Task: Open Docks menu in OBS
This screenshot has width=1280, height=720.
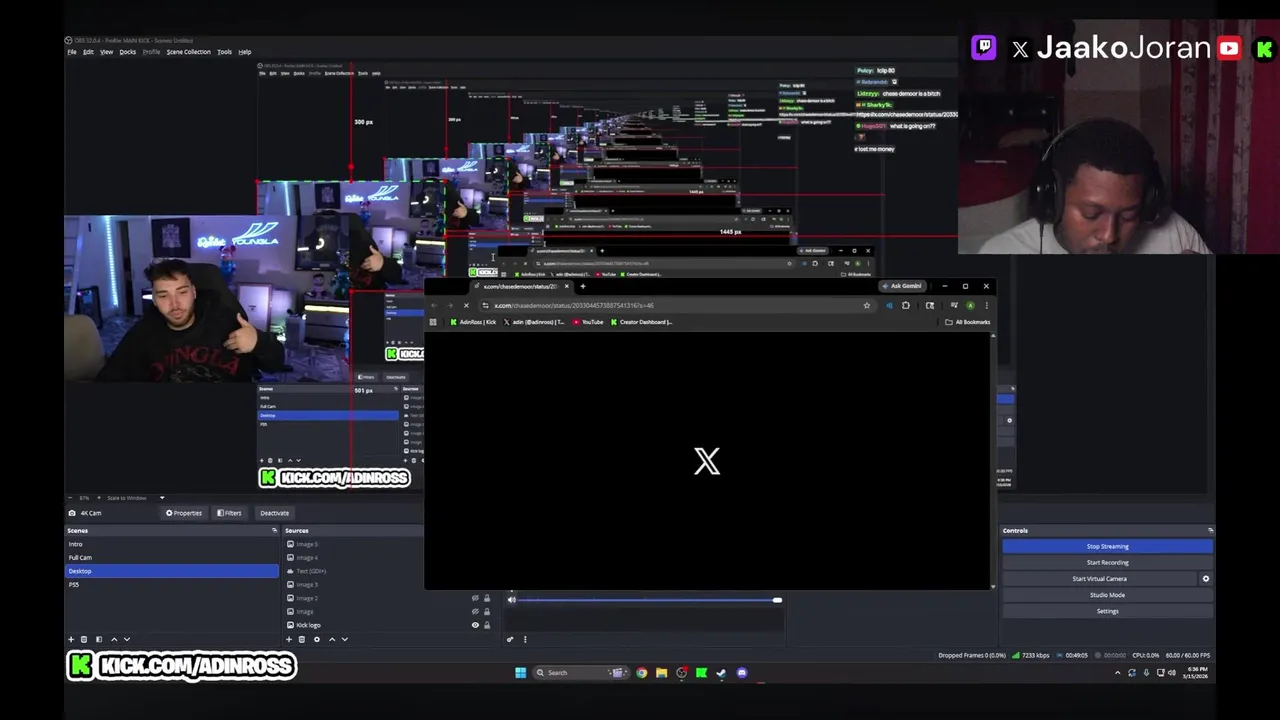Action: (x=128, y=52)
